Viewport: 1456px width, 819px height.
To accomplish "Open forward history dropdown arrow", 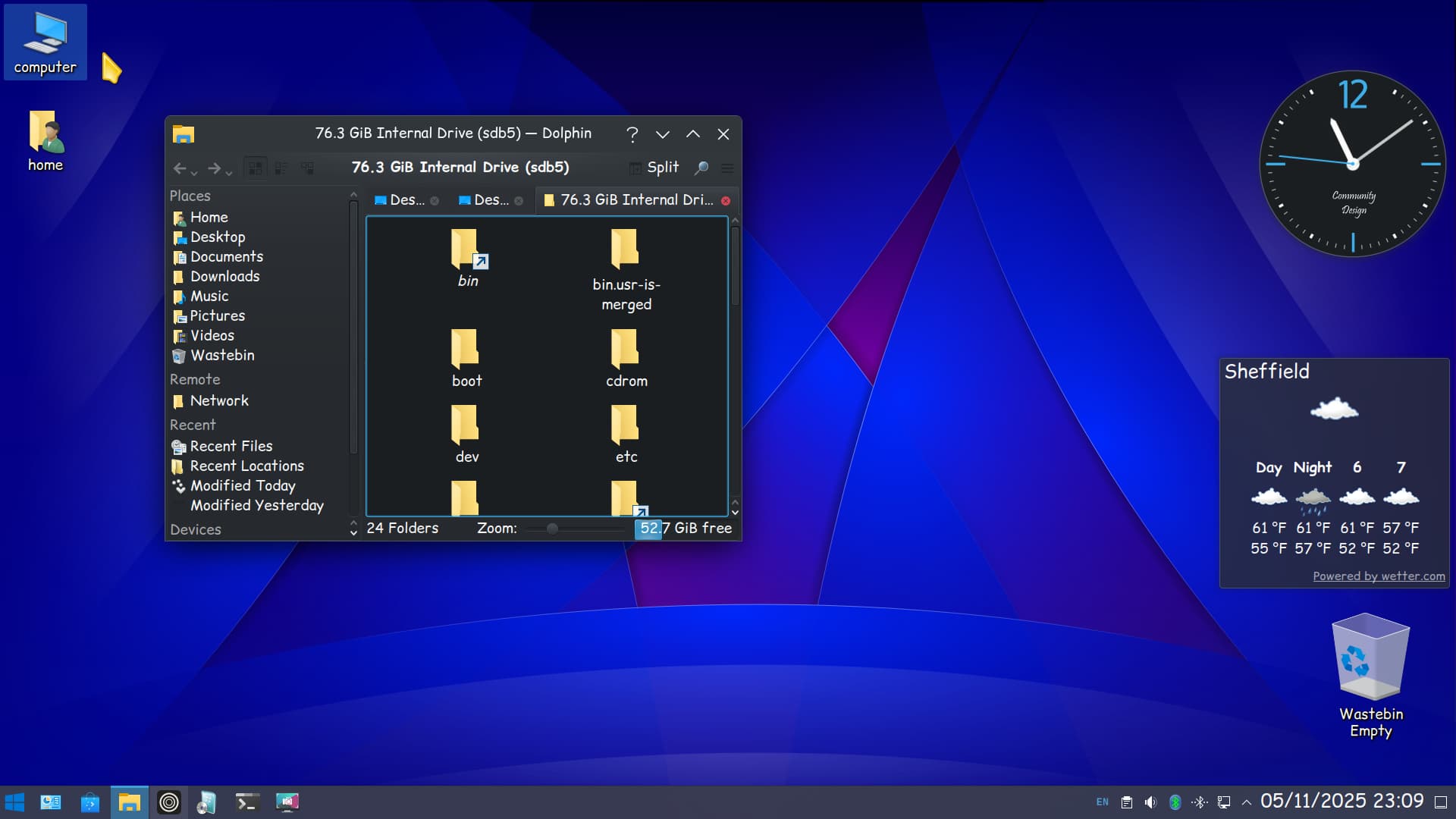I will coord(229,173).
